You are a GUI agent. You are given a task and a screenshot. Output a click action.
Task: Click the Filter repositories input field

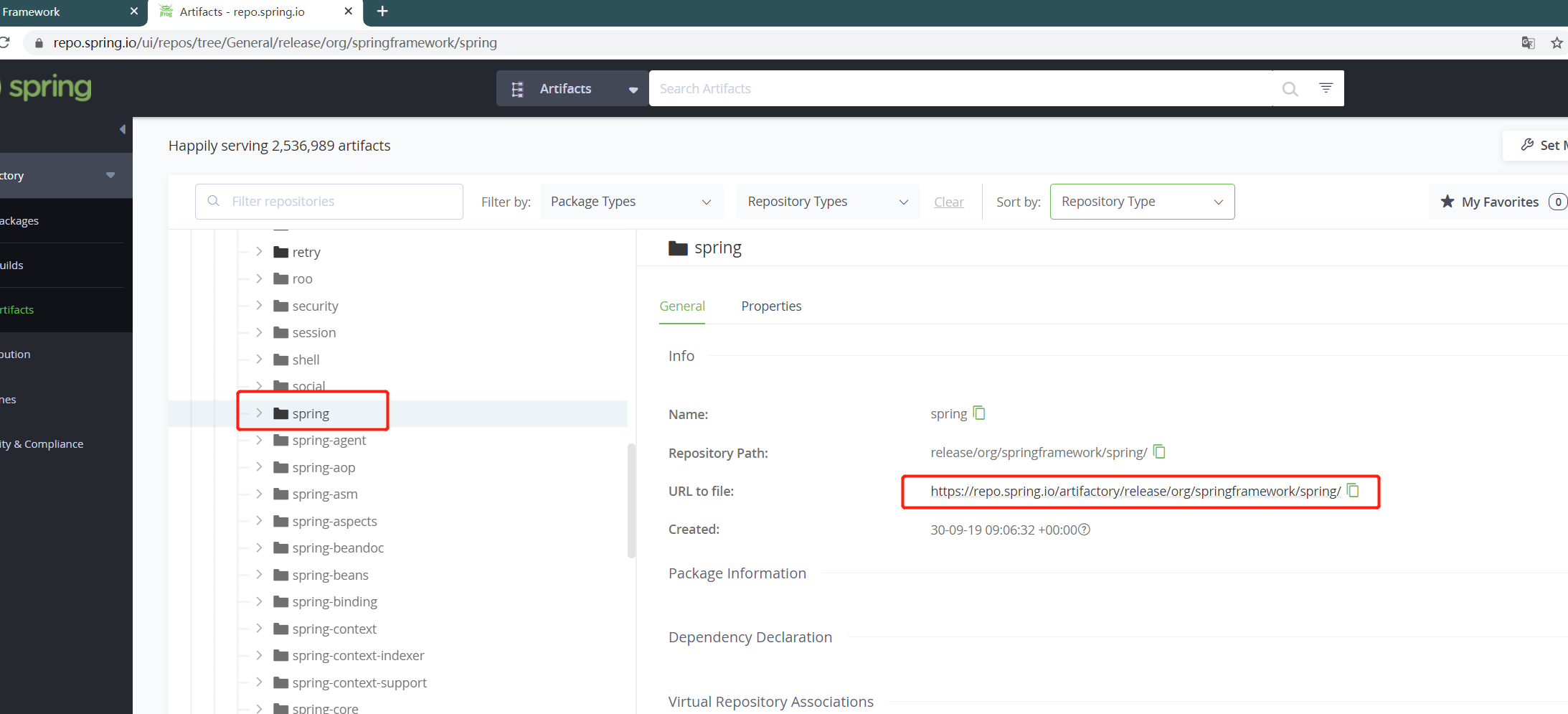(337, 202)
